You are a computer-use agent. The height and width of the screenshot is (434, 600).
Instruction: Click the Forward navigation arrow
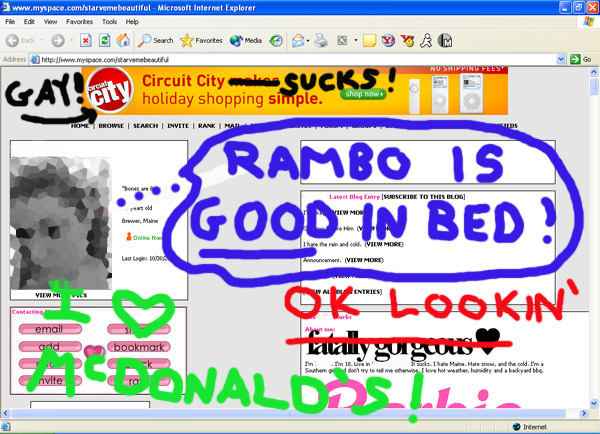click(x=58, y=40)
